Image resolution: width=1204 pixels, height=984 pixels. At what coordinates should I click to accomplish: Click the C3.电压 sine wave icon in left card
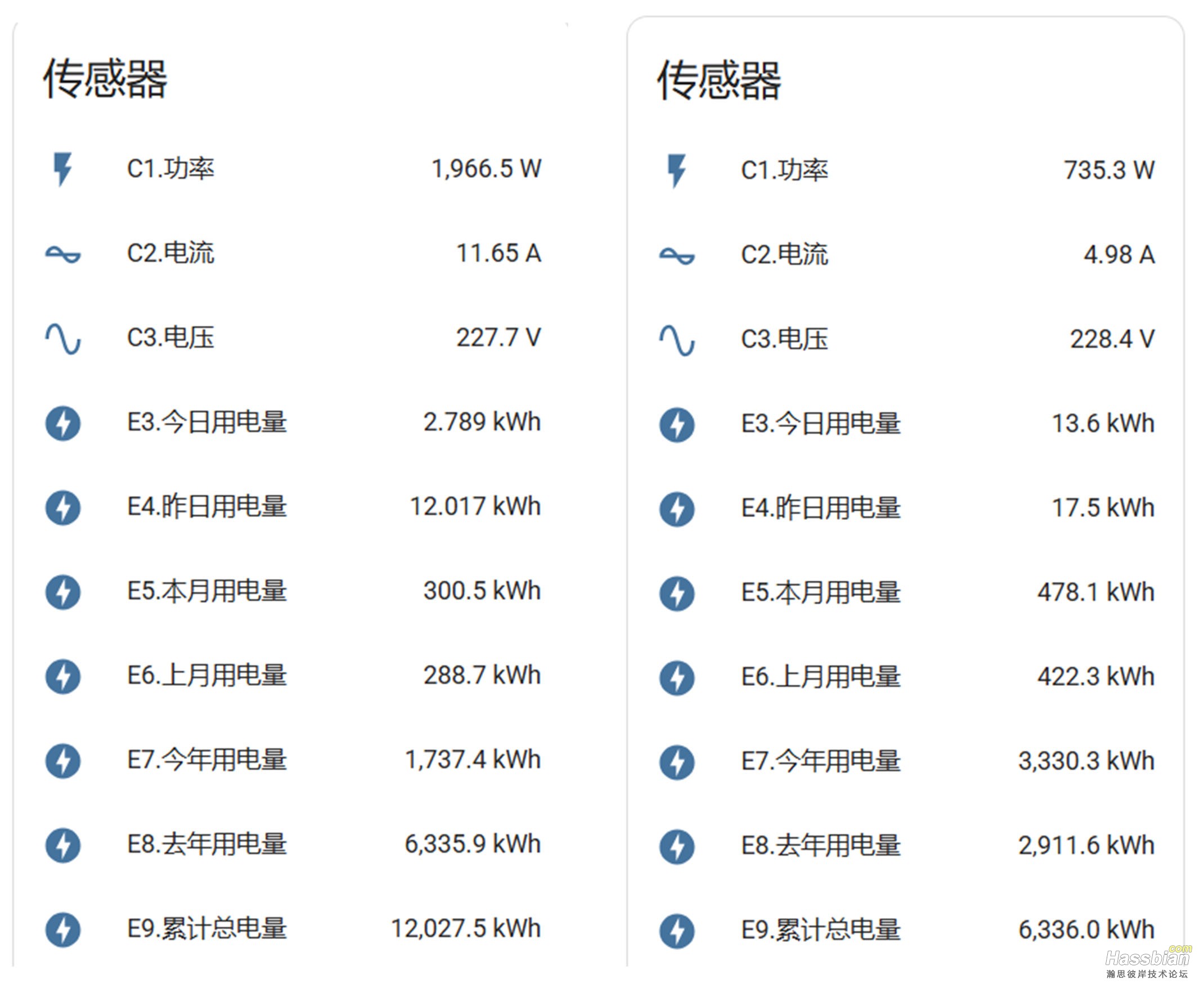coord(63,339)
